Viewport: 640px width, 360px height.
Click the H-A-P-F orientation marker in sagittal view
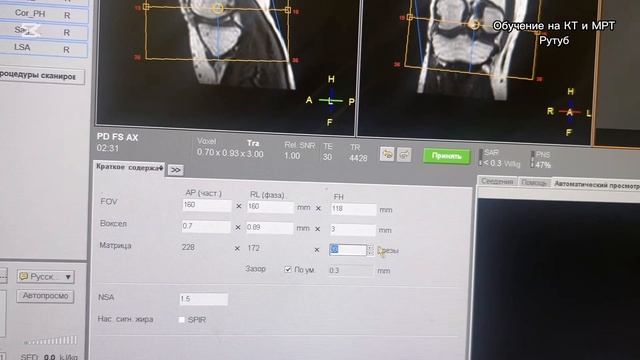coord(330,100)
